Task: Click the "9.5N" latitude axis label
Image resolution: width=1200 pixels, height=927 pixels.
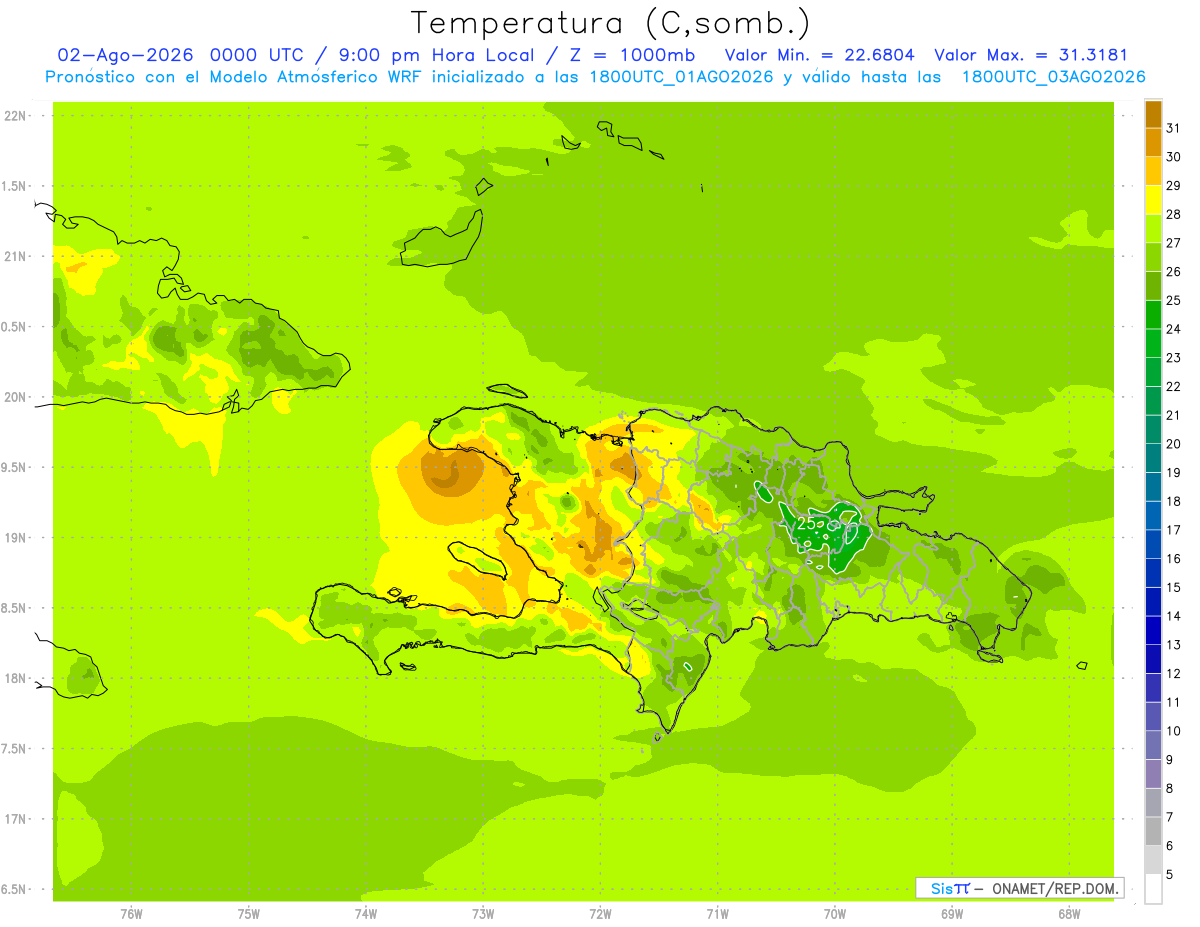Action: point(15,467)
